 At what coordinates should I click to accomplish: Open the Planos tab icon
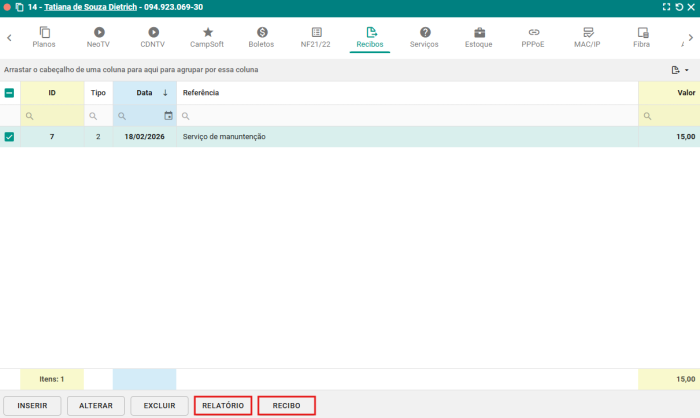[x=44, y=33]
